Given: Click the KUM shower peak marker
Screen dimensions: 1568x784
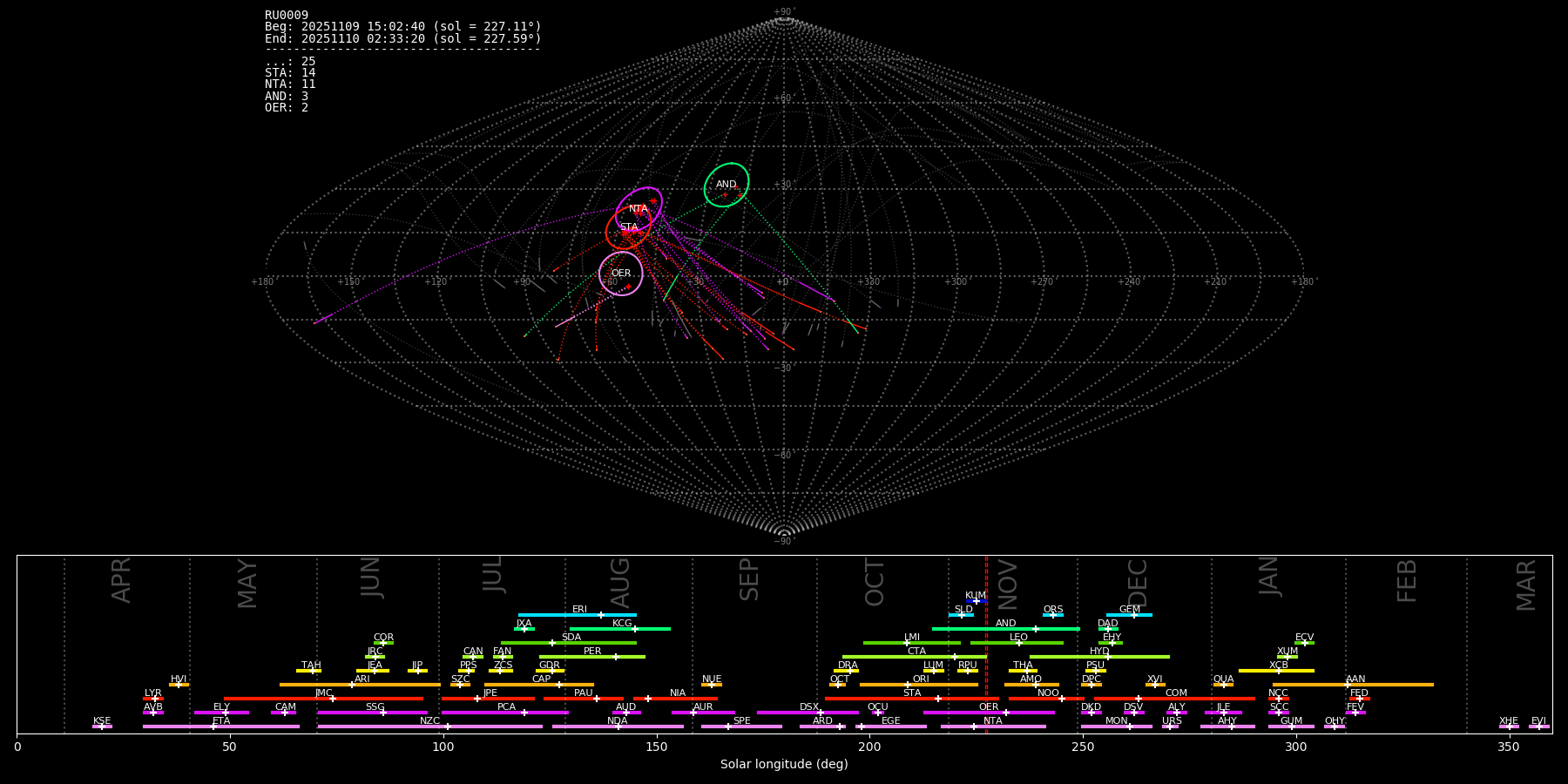Looking at the screenshot, I should 977,601.
